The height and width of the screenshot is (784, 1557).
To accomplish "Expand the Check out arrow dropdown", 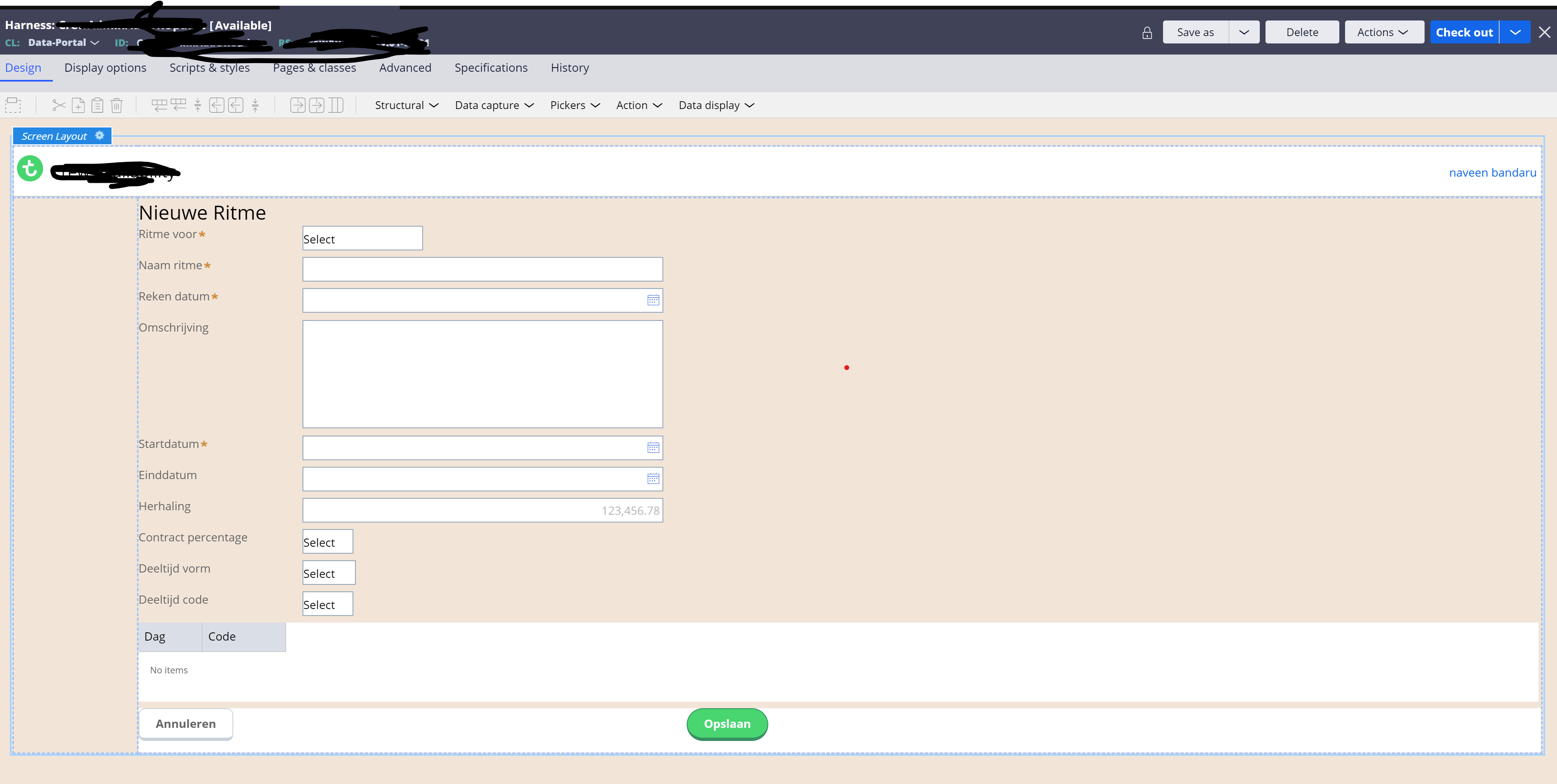I will click(1515, 33).
